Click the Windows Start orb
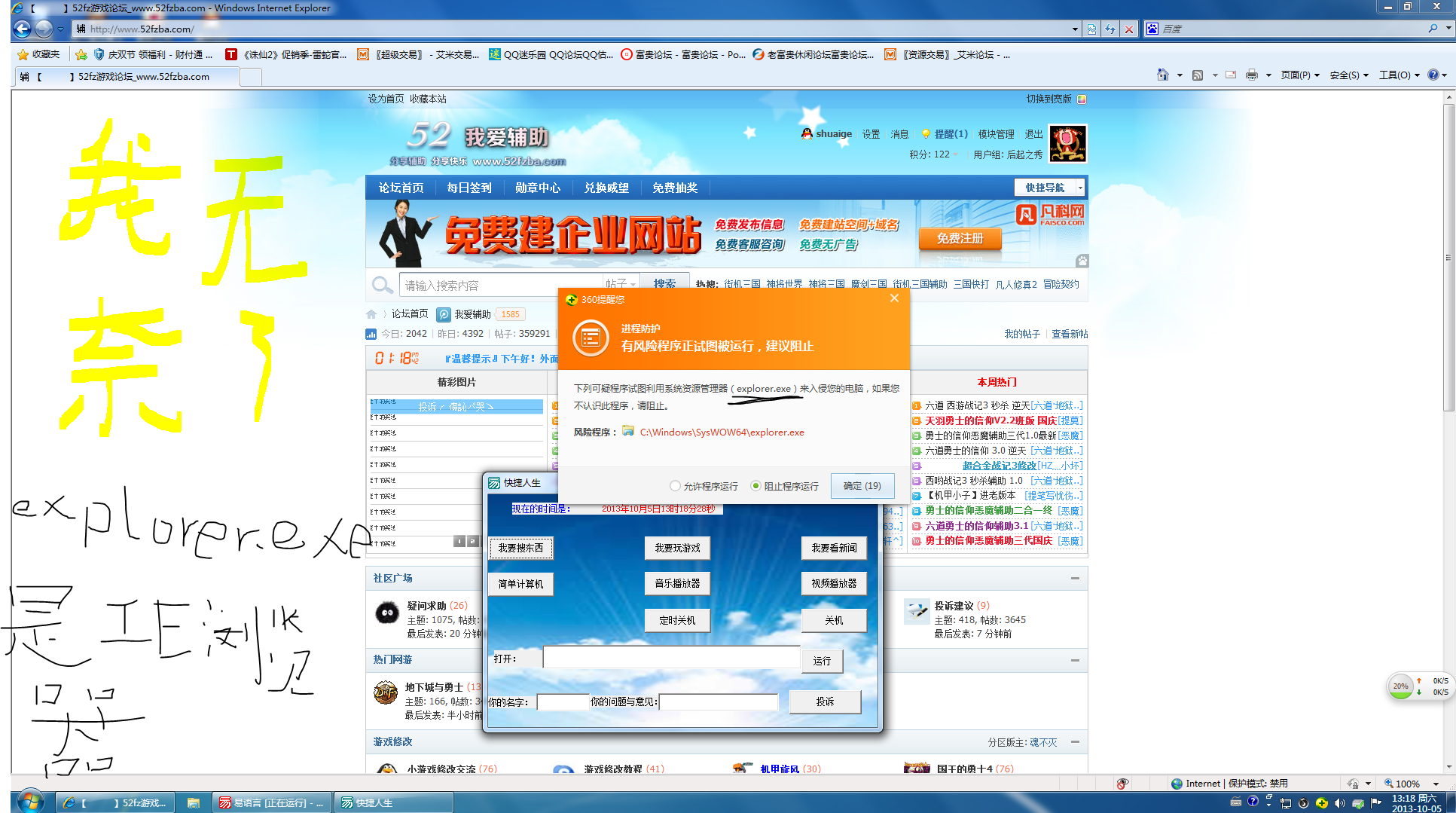The width and height of the screenshot is (1456, 813). point(30,800)
